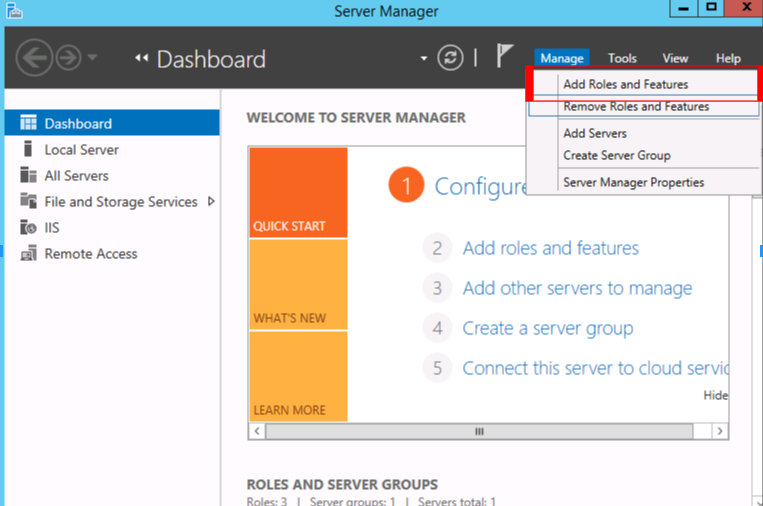The height and width of the screenshot is (506, 763).
Task: Click the step 5 number circle
Action: [x=437, y=368]
